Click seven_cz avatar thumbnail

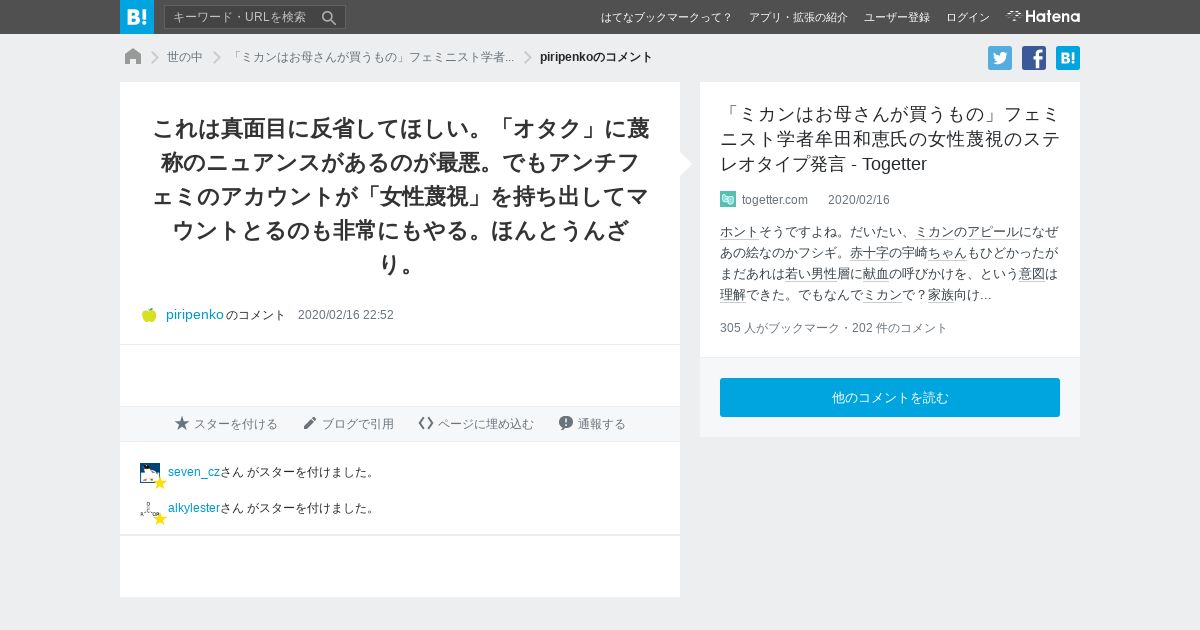[150, 473]
